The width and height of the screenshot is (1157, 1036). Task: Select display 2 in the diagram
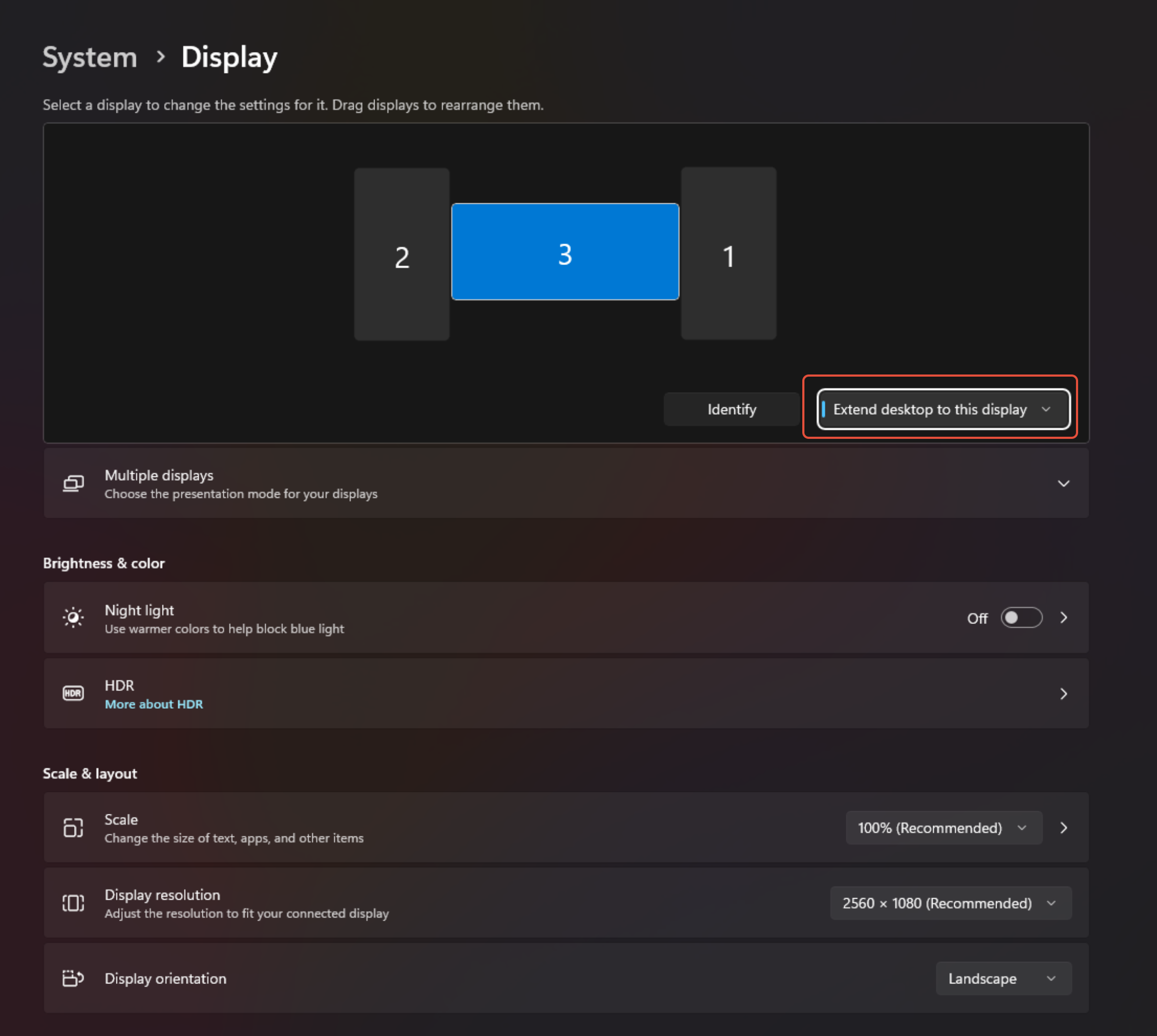401,253
